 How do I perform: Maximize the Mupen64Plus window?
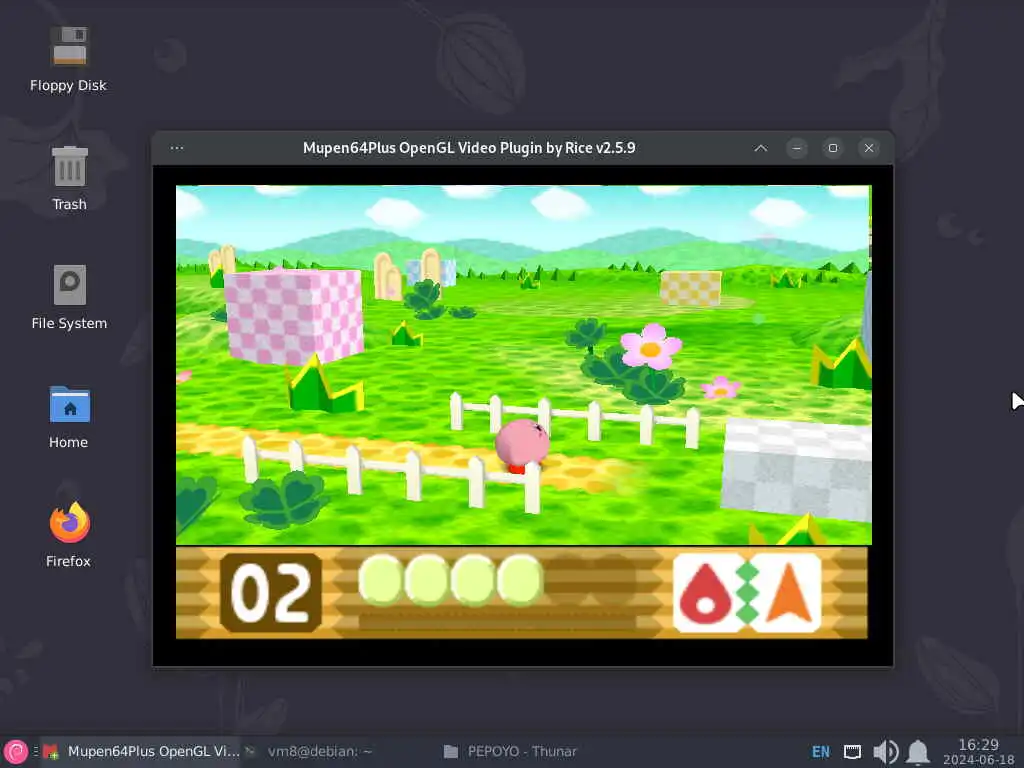point(833,148)
